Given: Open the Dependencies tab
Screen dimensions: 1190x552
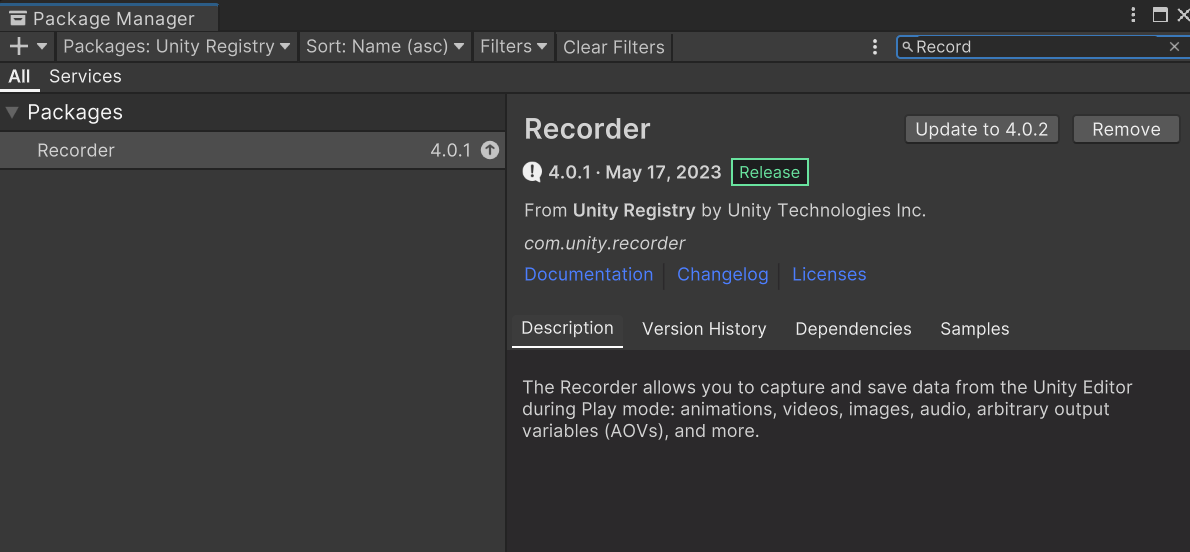Looking at the screenshot, I should 853,329.
